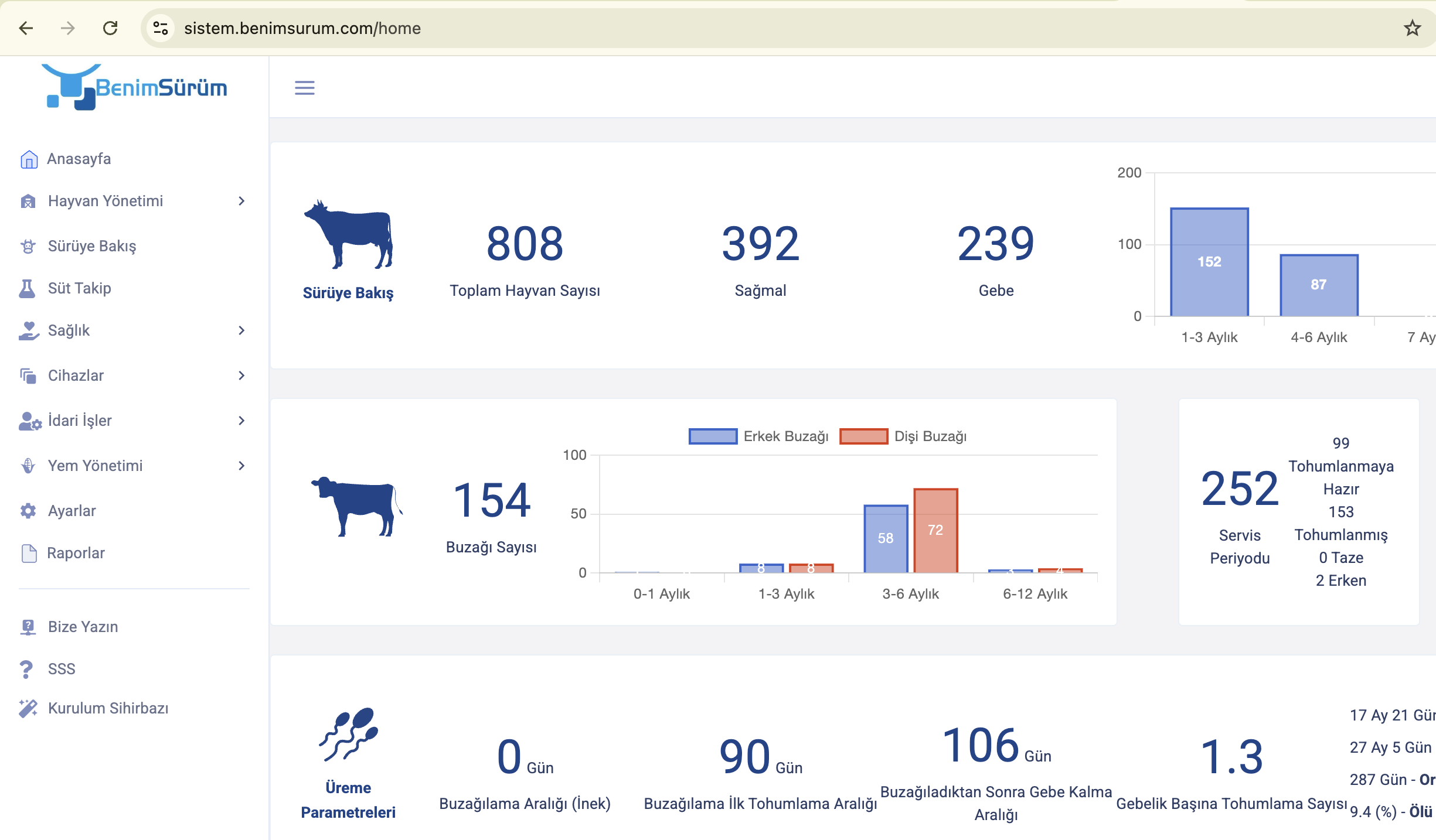Open the Bize Yazın link
The width and height of the screenshot is (1436, 840).
(83, 627)
